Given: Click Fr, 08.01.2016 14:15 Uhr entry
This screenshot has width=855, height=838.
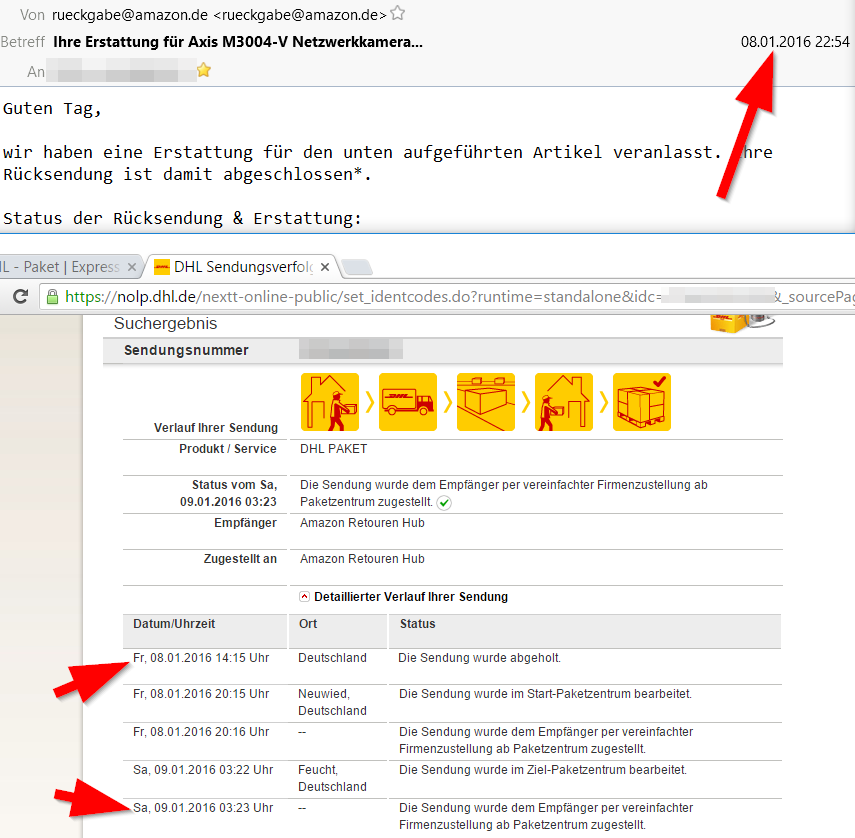Looking at the screenshot, I should (x=201, y=658).
